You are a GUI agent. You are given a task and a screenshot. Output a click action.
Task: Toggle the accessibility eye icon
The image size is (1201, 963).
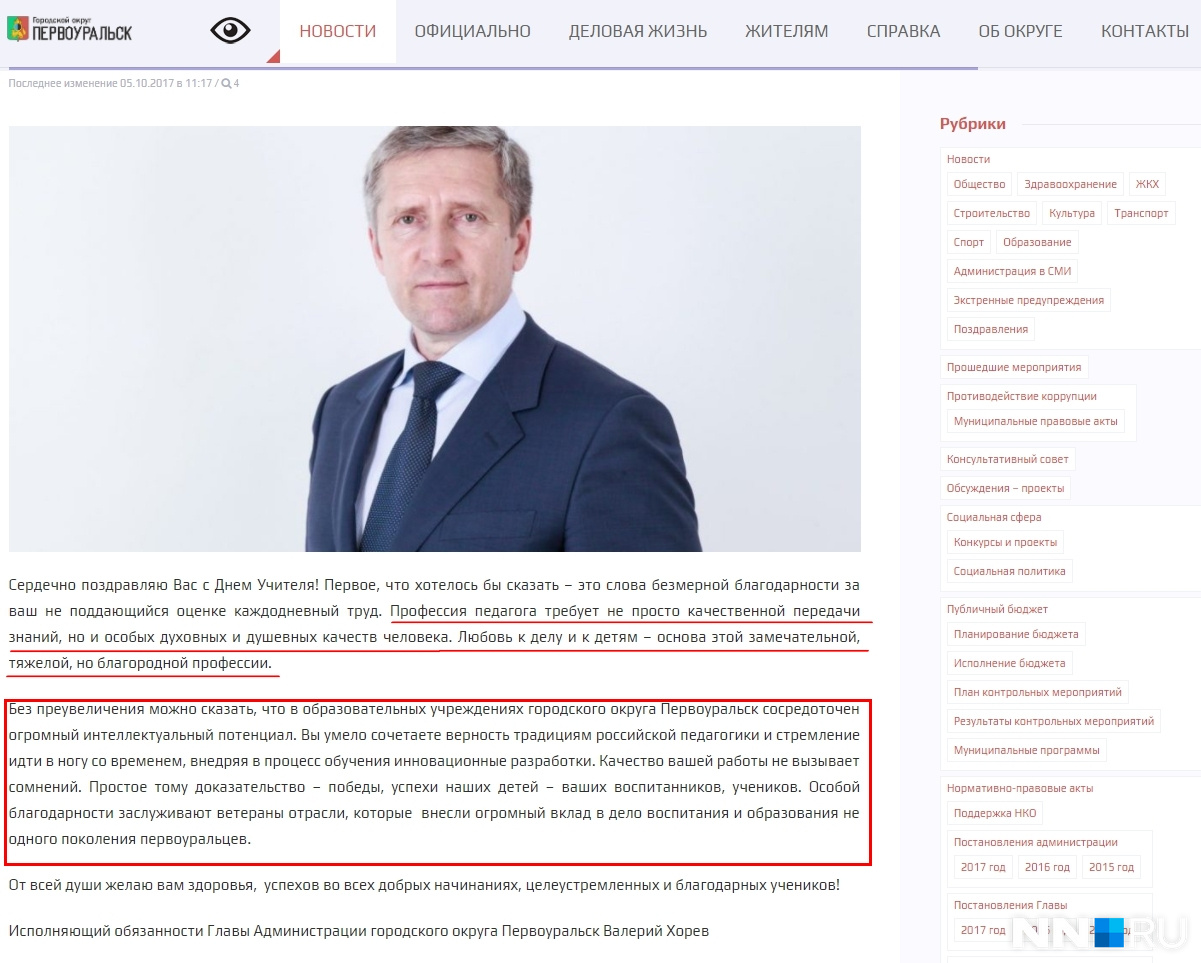coord(230,31)
